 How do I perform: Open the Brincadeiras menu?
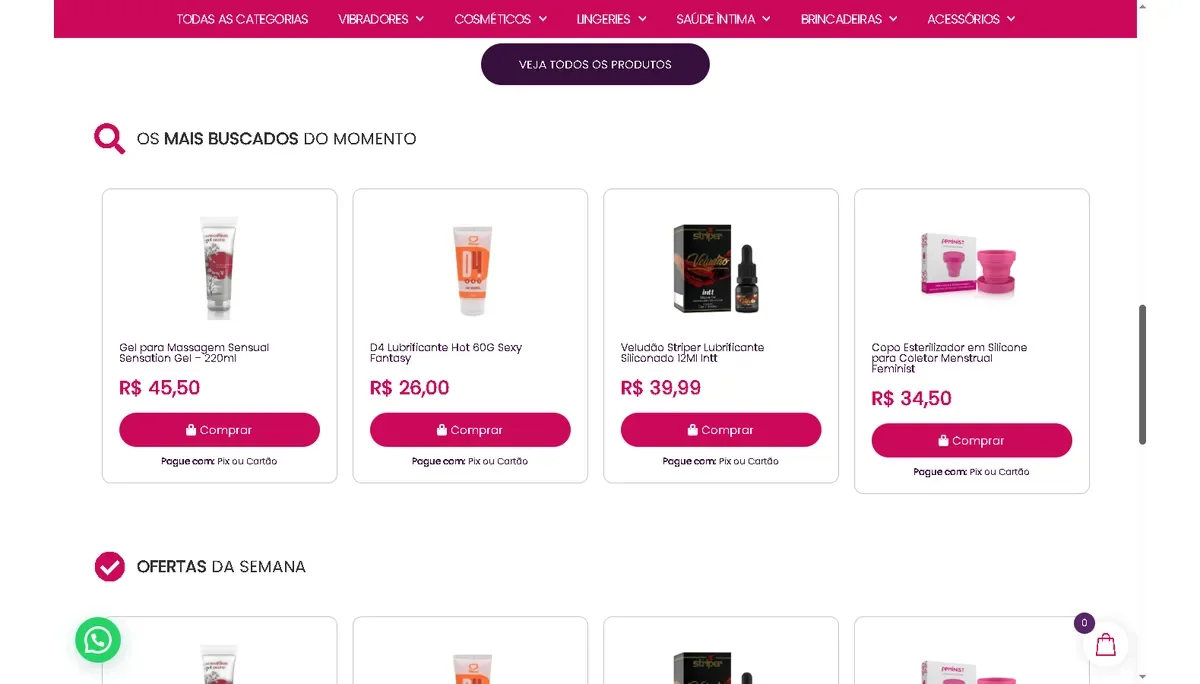tap(849, 19)
